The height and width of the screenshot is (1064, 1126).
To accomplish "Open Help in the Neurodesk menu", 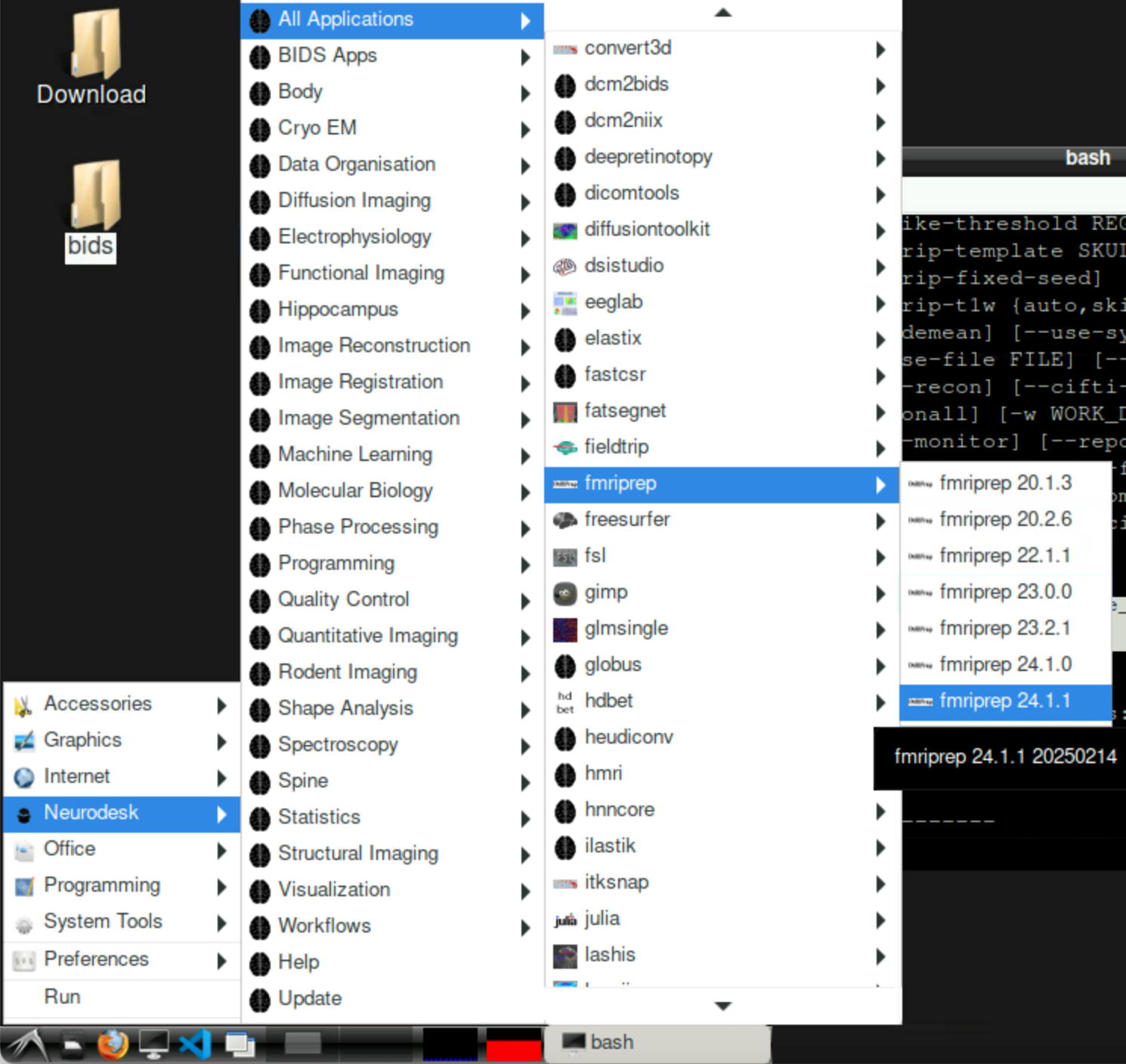I will coord(392,963).
